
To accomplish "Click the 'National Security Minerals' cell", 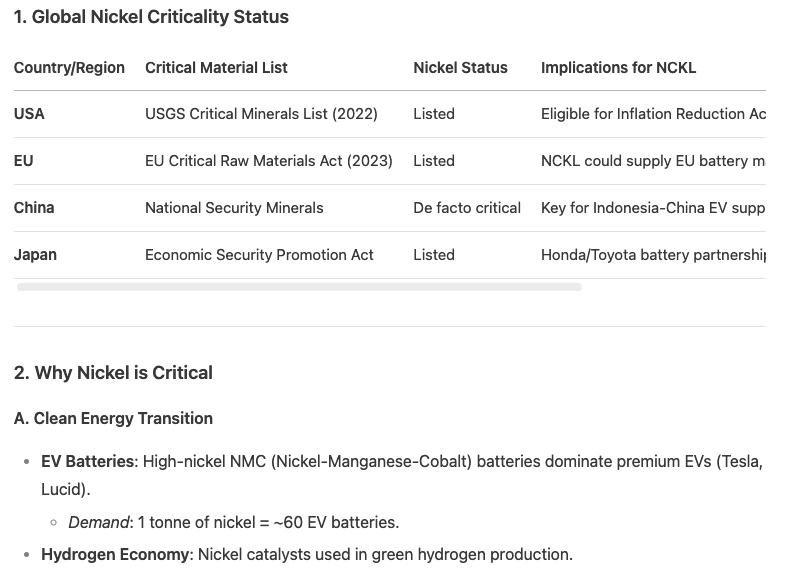I will pyautogui.click(x=234, y=208).
